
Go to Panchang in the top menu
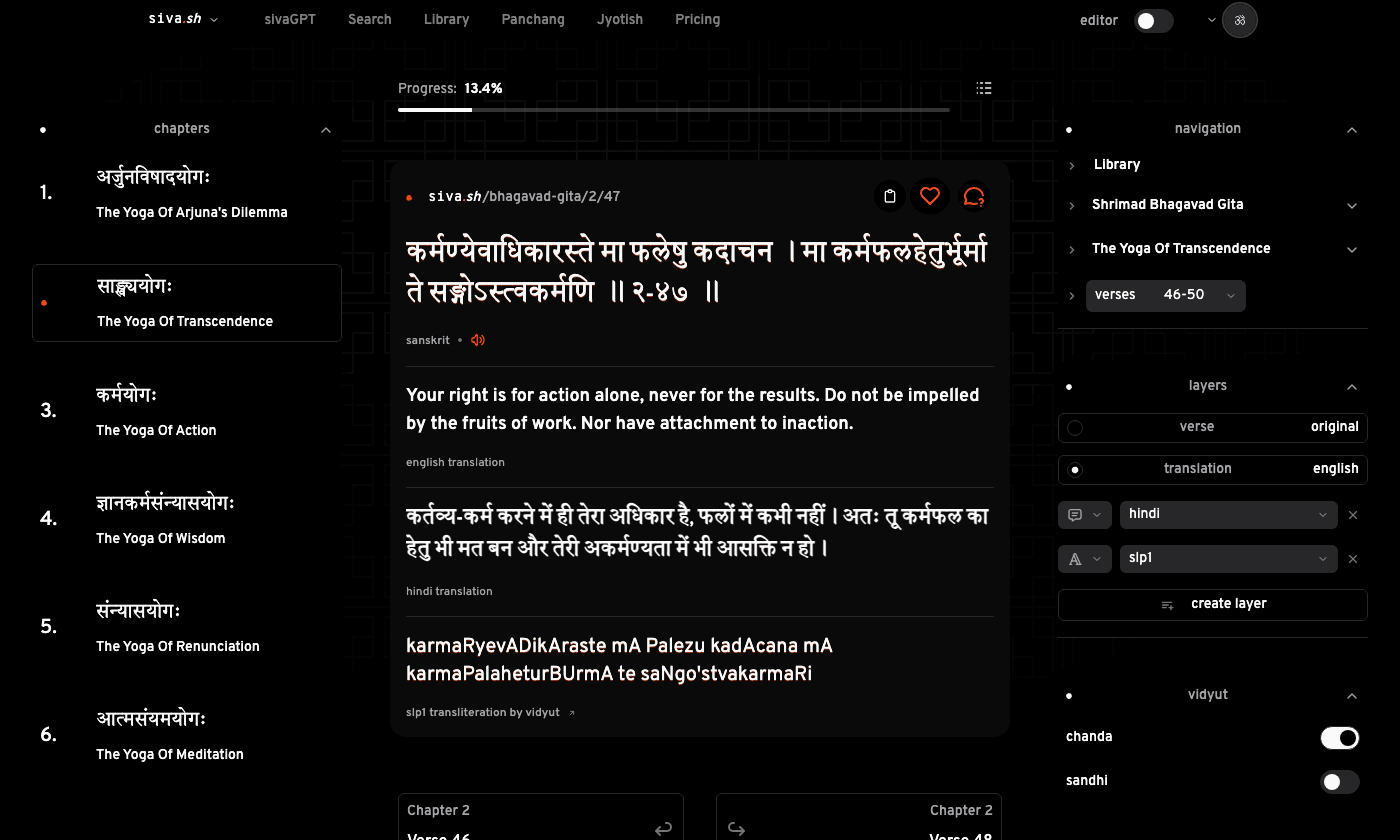[x=533, y=20]
